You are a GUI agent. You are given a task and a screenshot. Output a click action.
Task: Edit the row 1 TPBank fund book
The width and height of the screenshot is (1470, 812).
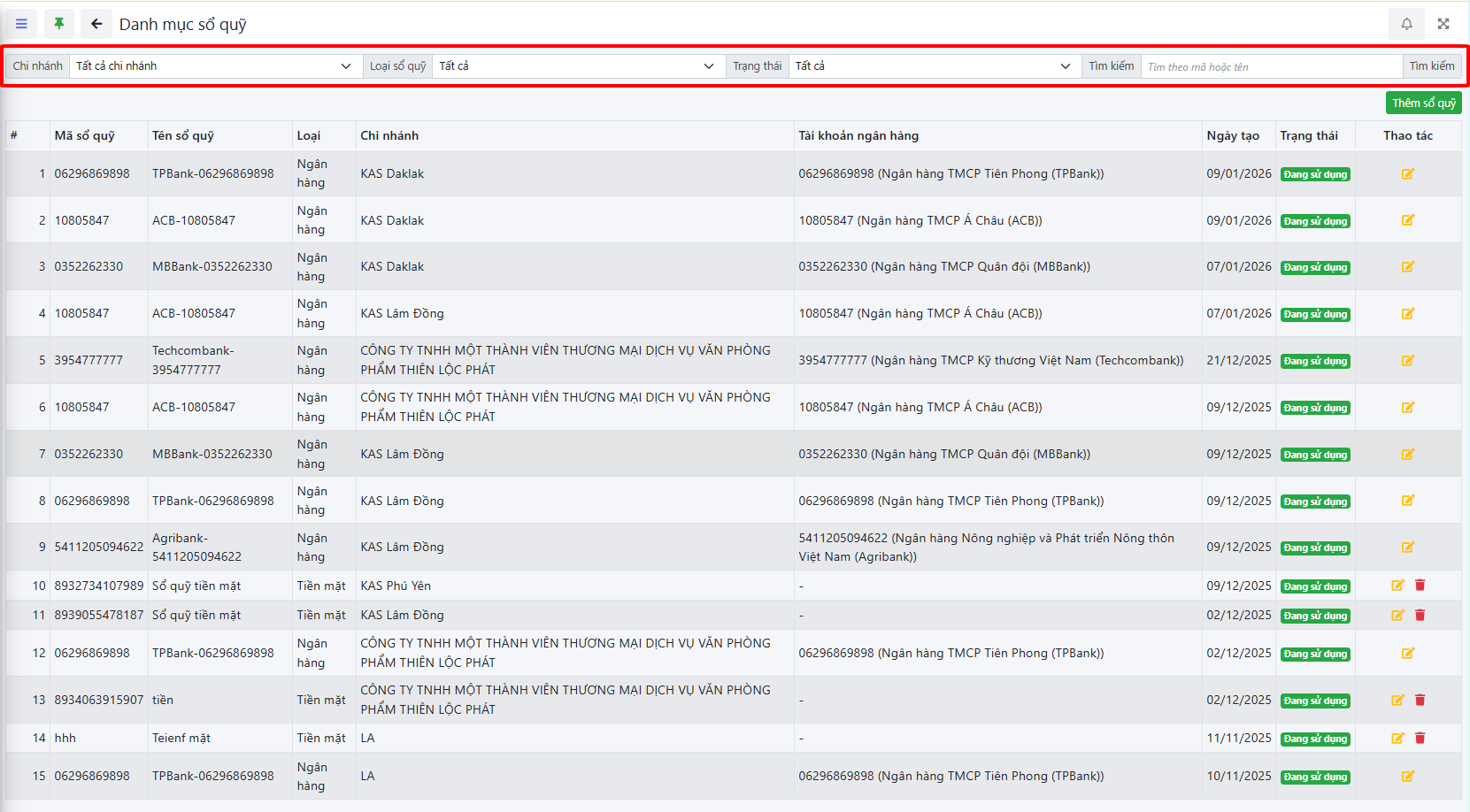pos(1407,174)
